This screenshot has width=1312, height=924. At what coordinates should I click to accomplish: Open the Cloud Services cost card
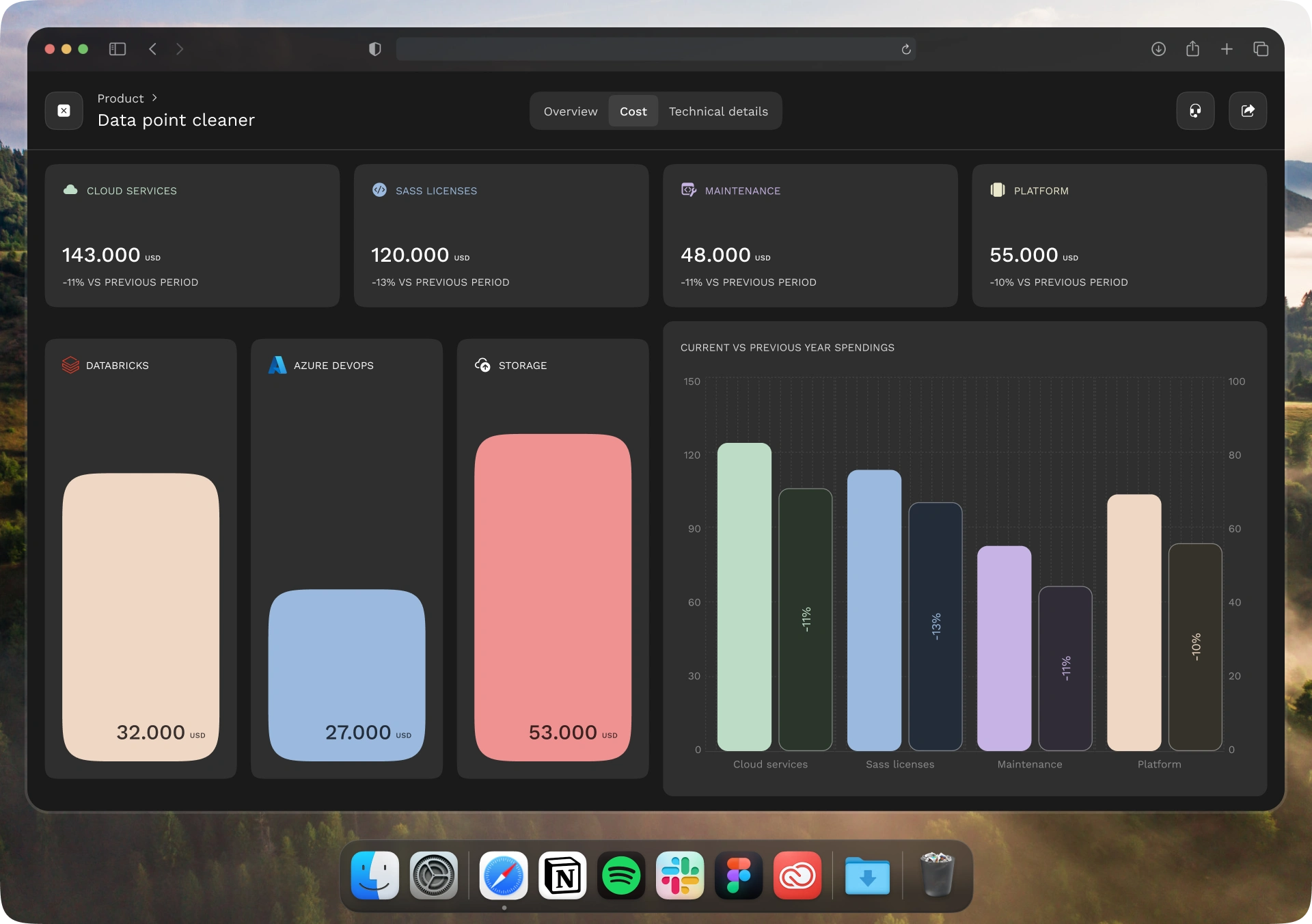[192, 235]
